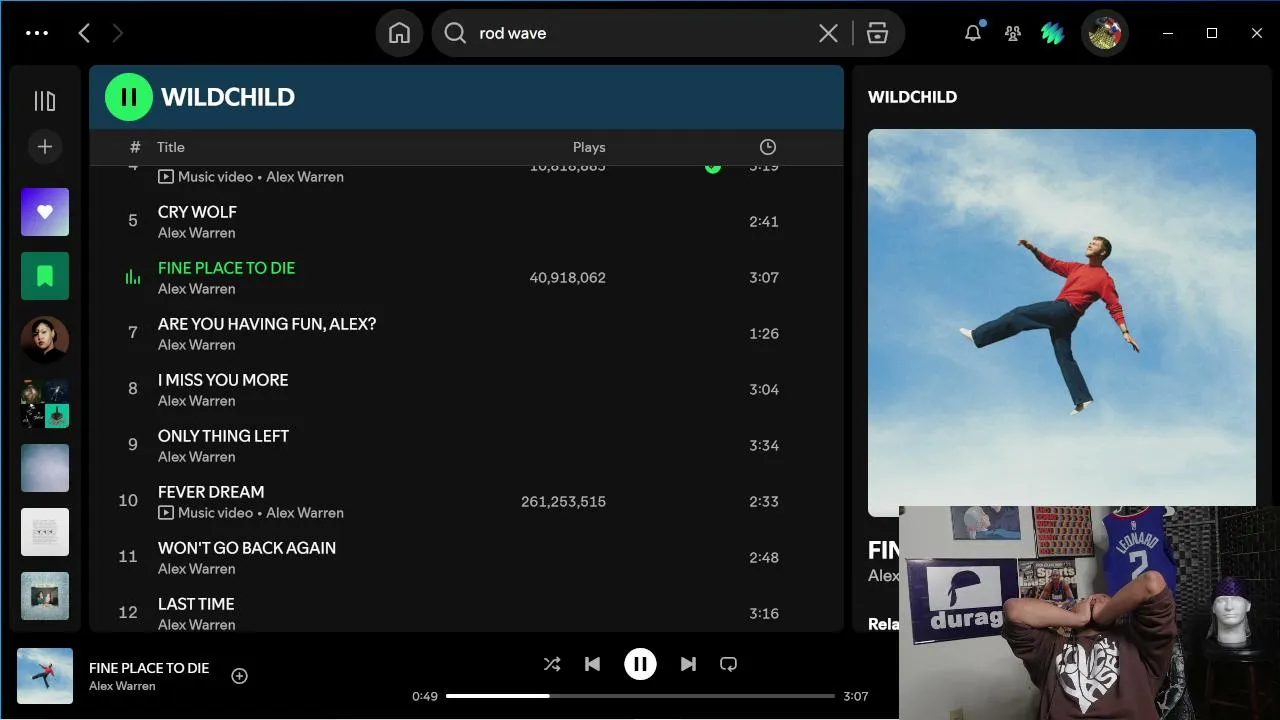Open the artist portrait in sidebar
The image size is (1280, 720).
45,340
